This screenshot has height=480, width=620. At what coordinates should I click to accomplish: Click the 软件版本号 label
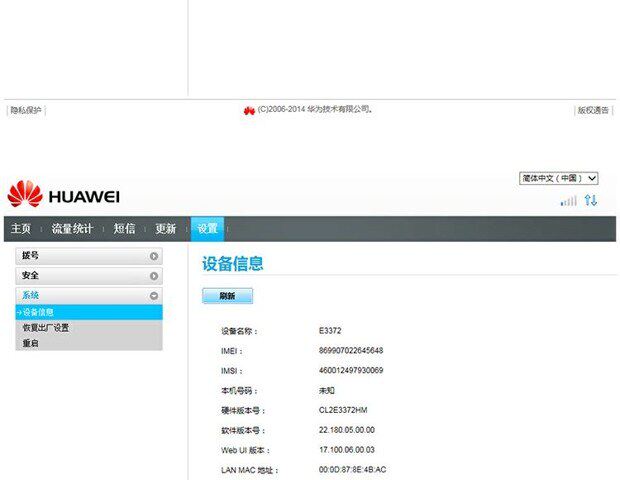coord(243,431)
